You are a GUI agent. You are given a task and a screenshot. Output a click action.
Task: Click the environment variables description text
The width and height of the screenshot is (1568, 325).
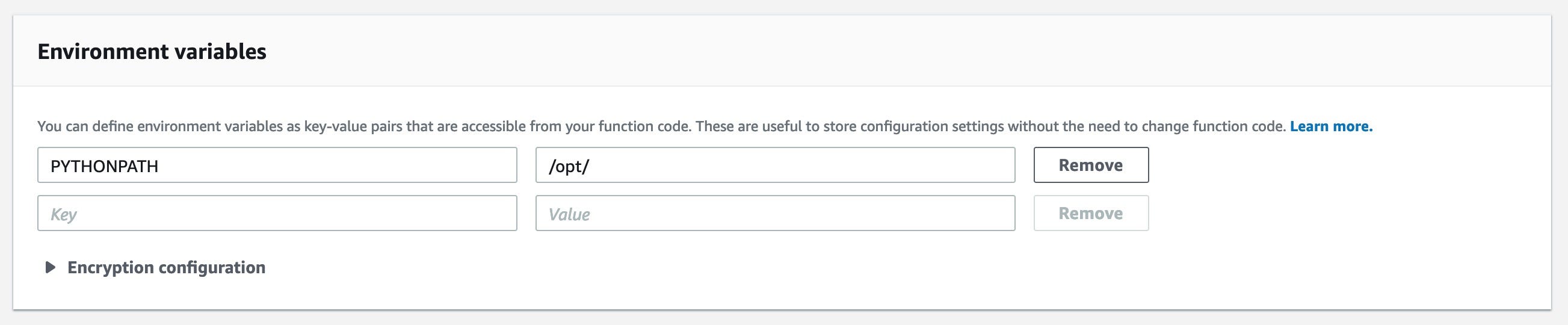(x=662, y=126)
